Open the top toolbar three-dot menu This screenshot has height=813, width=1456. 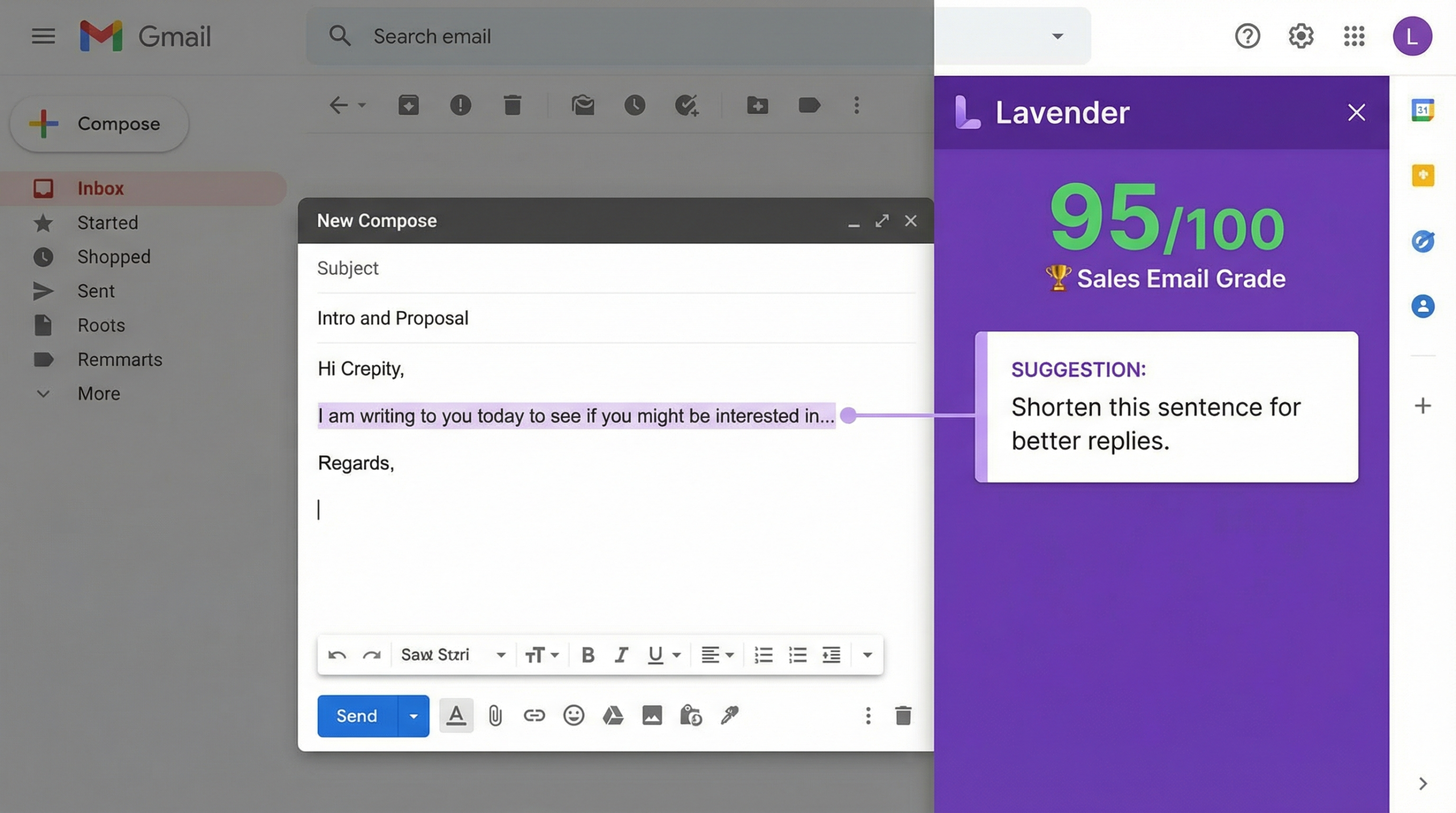(857, 105)
